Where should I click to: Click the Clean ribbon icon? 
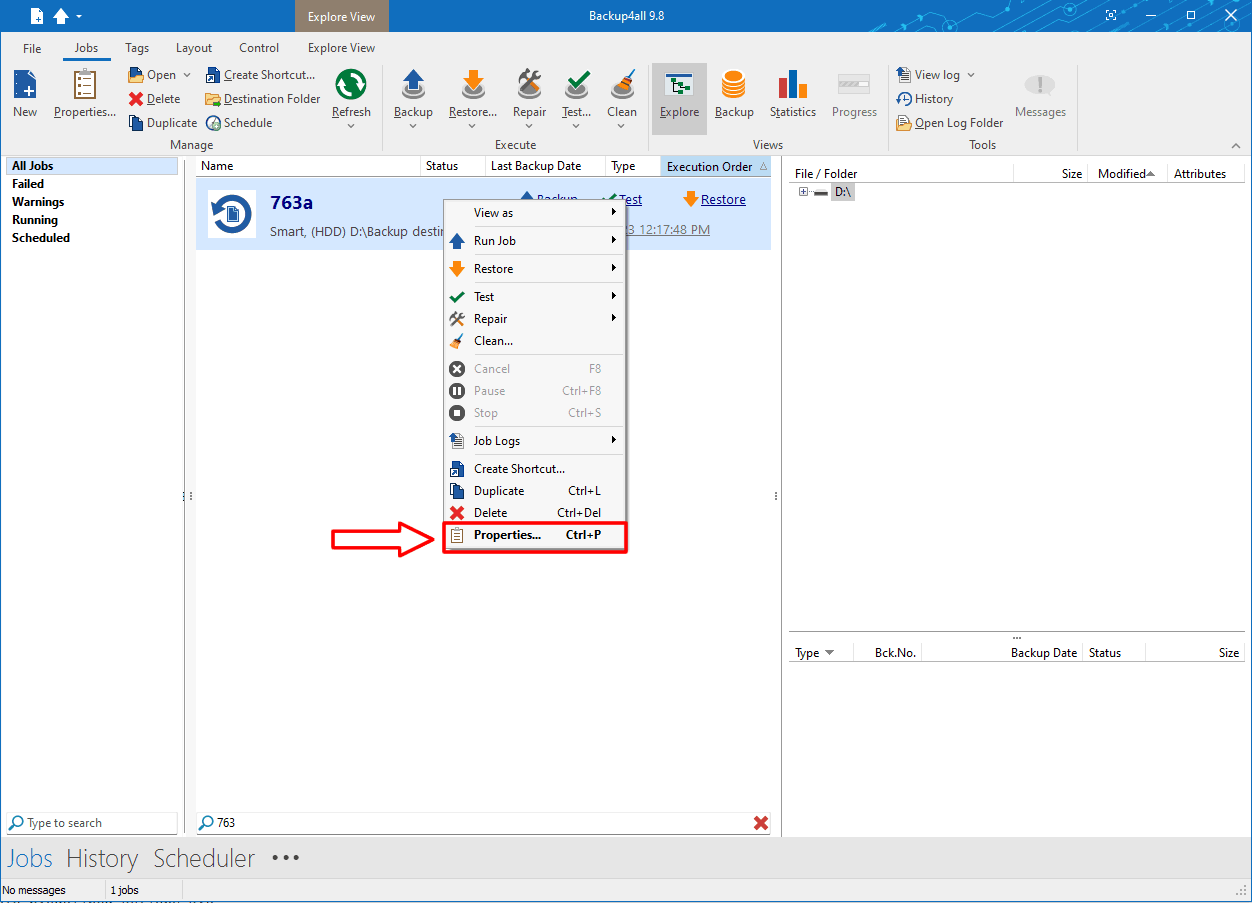pos(622,95)
